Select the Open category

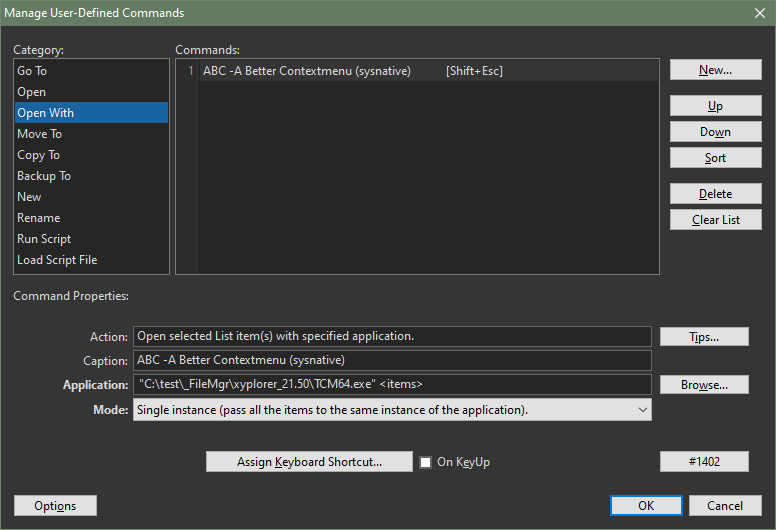point(91,92)
